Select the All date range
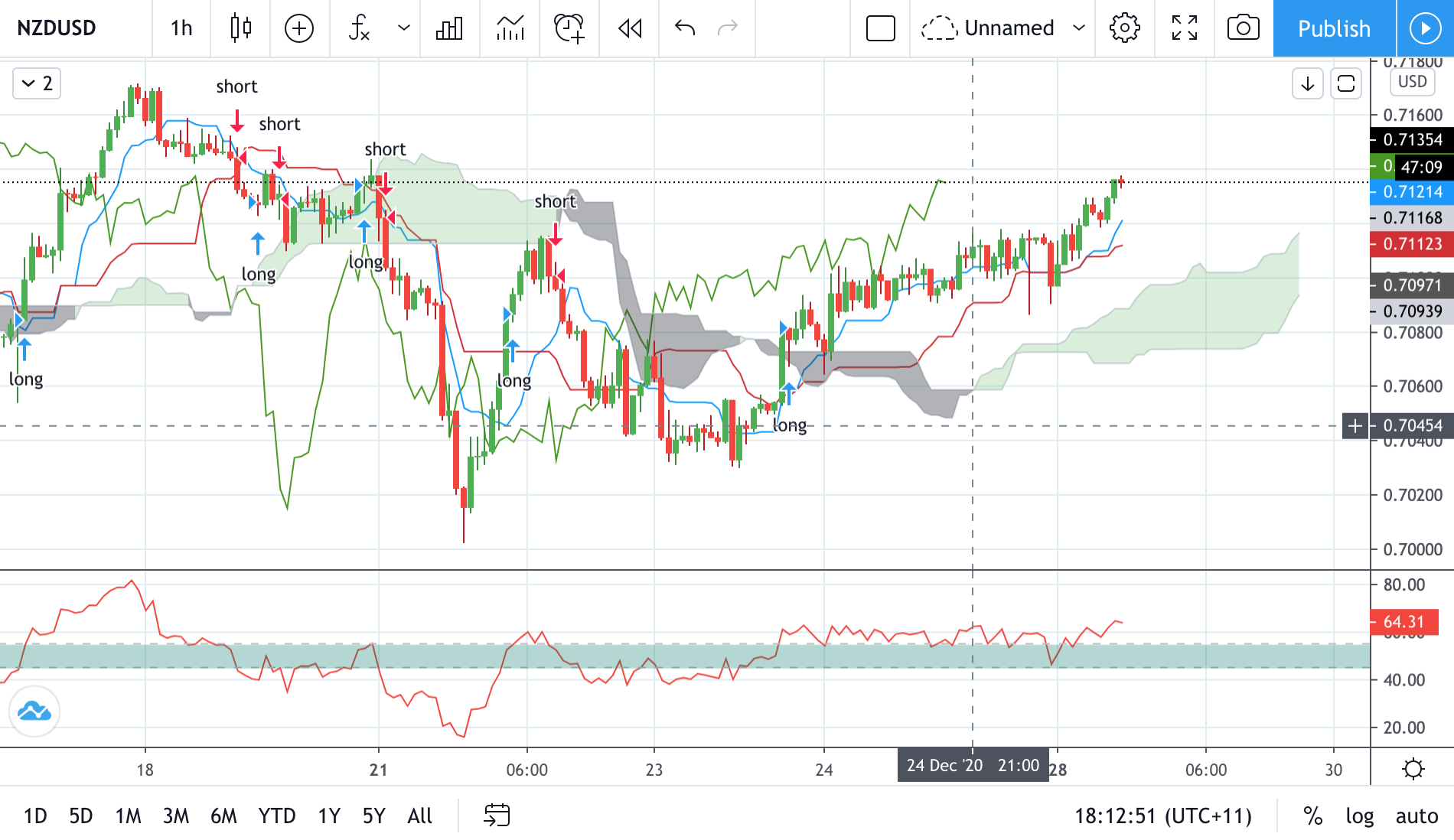This screenshot has width=1454, height=840. pos(420,816)
